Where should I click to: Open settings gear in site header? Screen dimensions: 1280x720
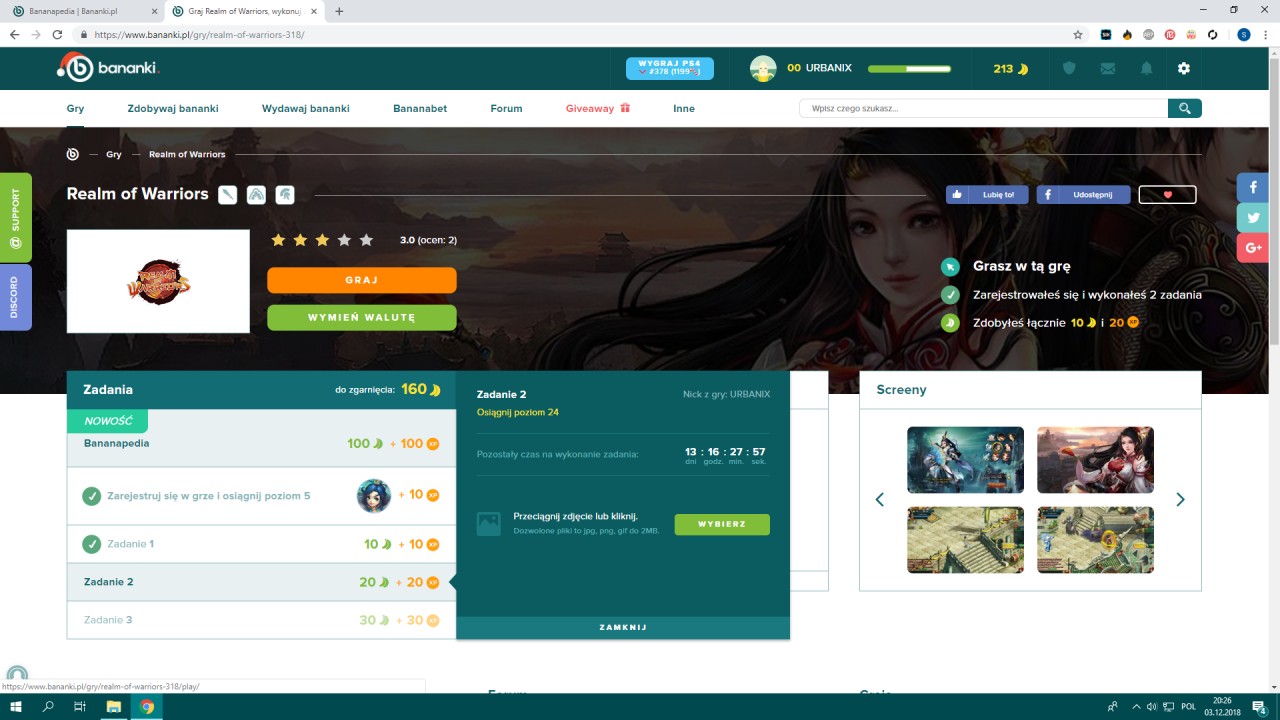point(1184,69)
